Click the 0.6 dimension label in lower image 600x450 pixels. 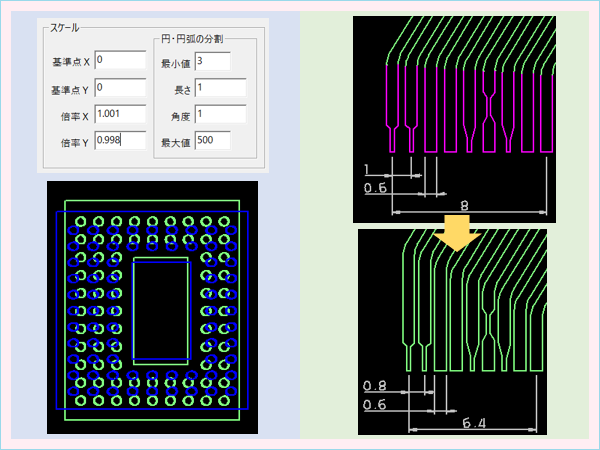point(377,404)
